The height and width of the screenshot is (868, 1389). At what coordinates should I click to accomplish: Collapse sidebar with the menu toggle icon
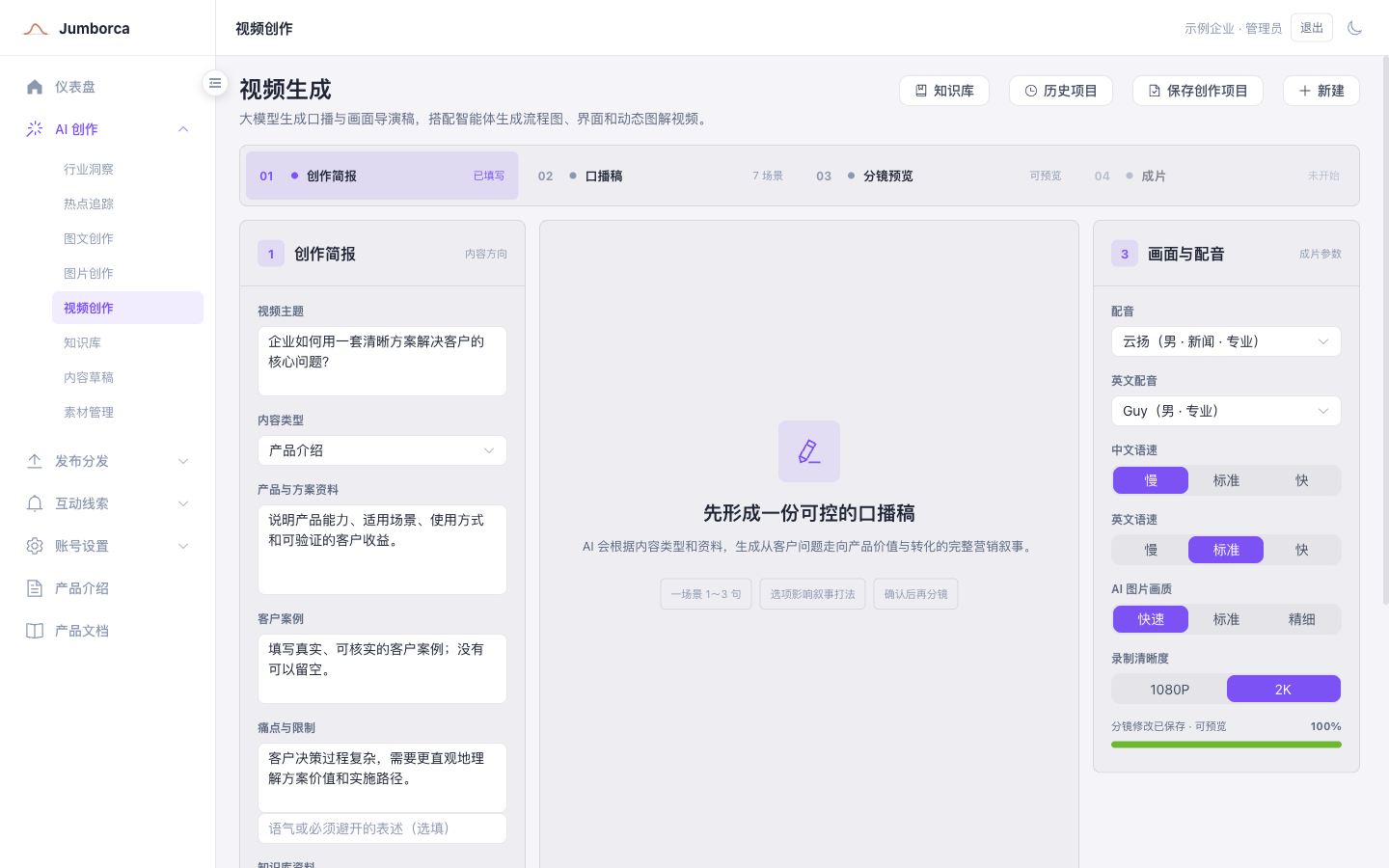pos(215,83)
